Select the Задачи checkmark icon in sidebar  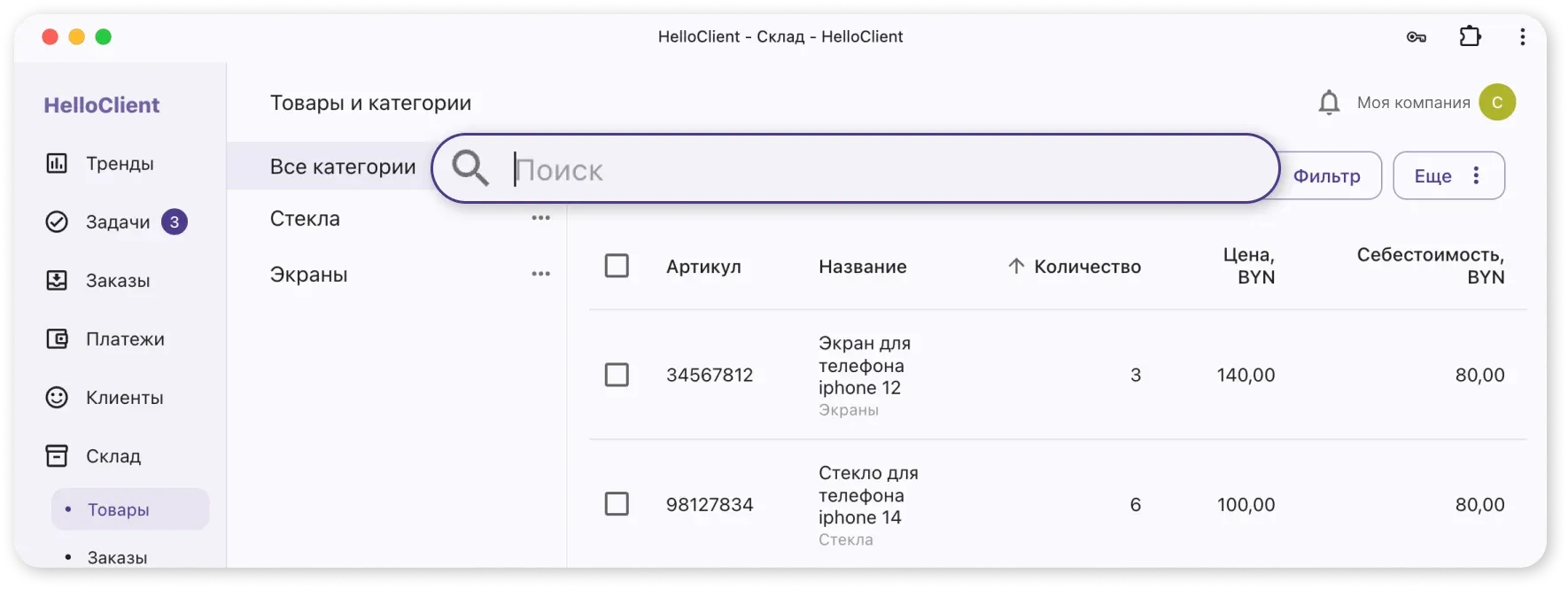click(56, 221)
